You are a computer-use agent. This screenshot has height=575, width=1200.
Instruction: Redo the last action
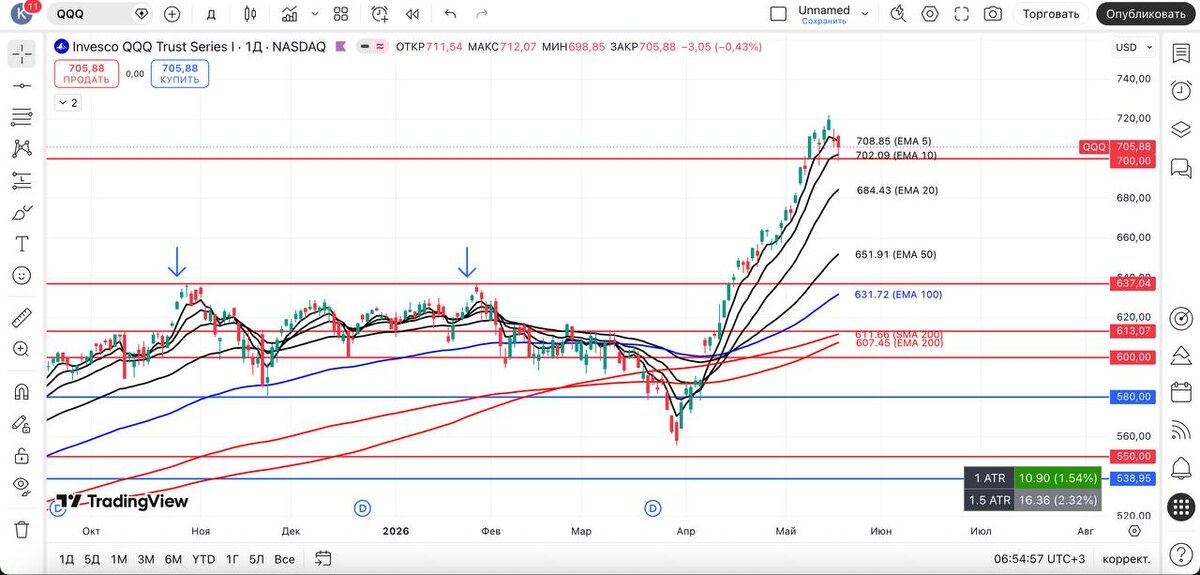pyautogui.click(x=482, y=14)
